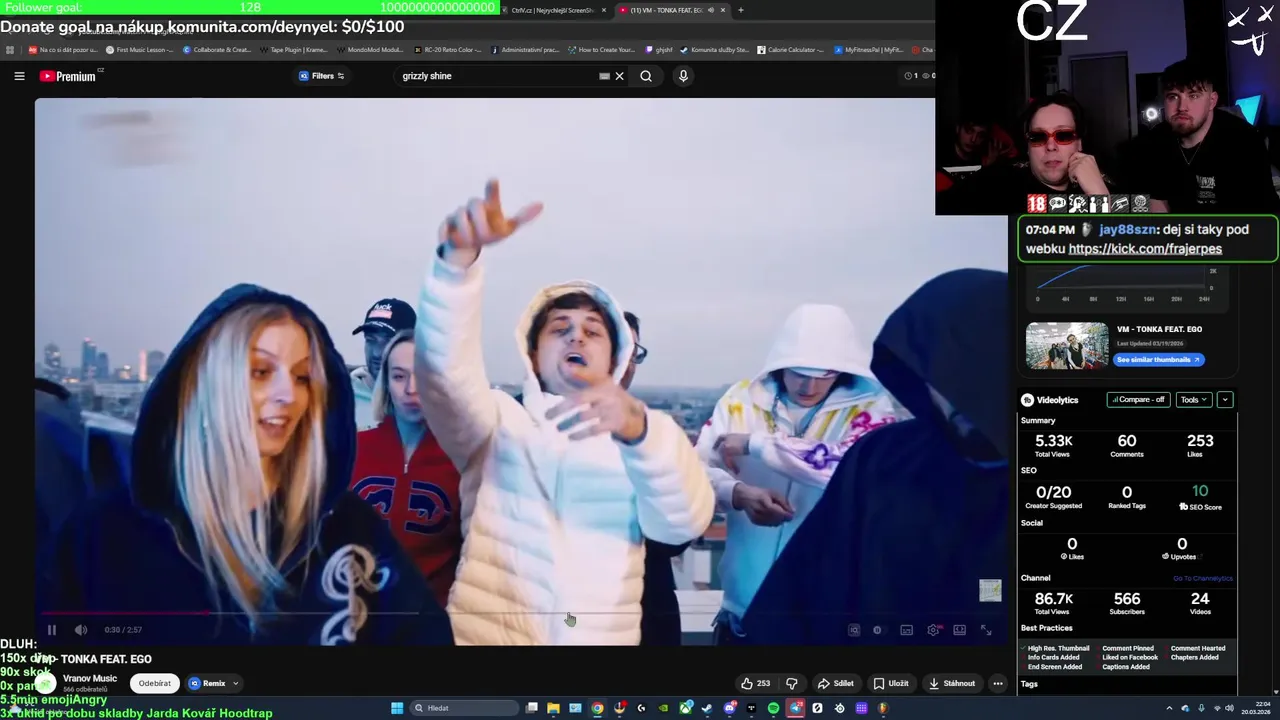The width and height of the screenshot is (1280, 720).
Task: Open Windows Start menu
Action: (397, 708)
